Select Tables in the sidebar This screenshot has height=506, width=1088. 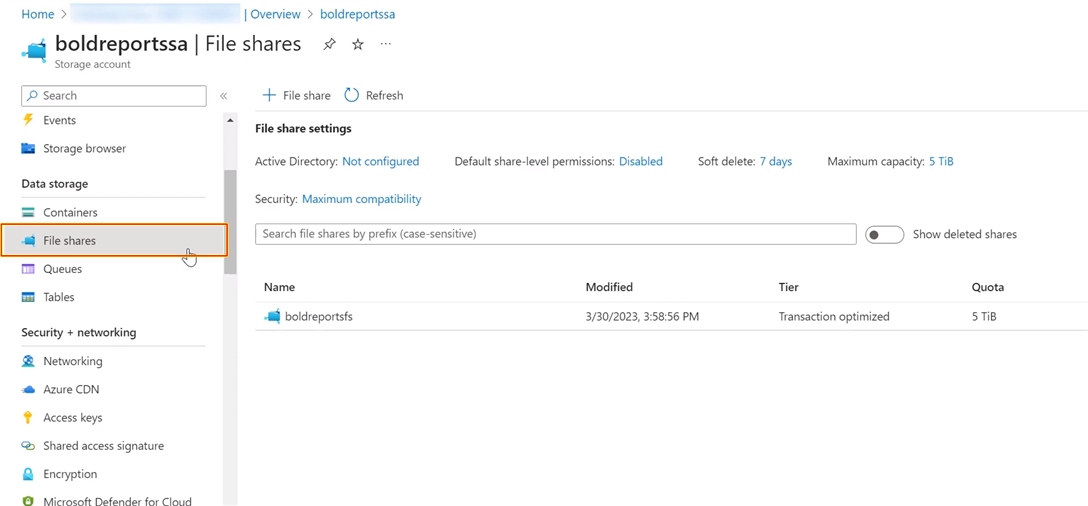click(x=59, y=297)
